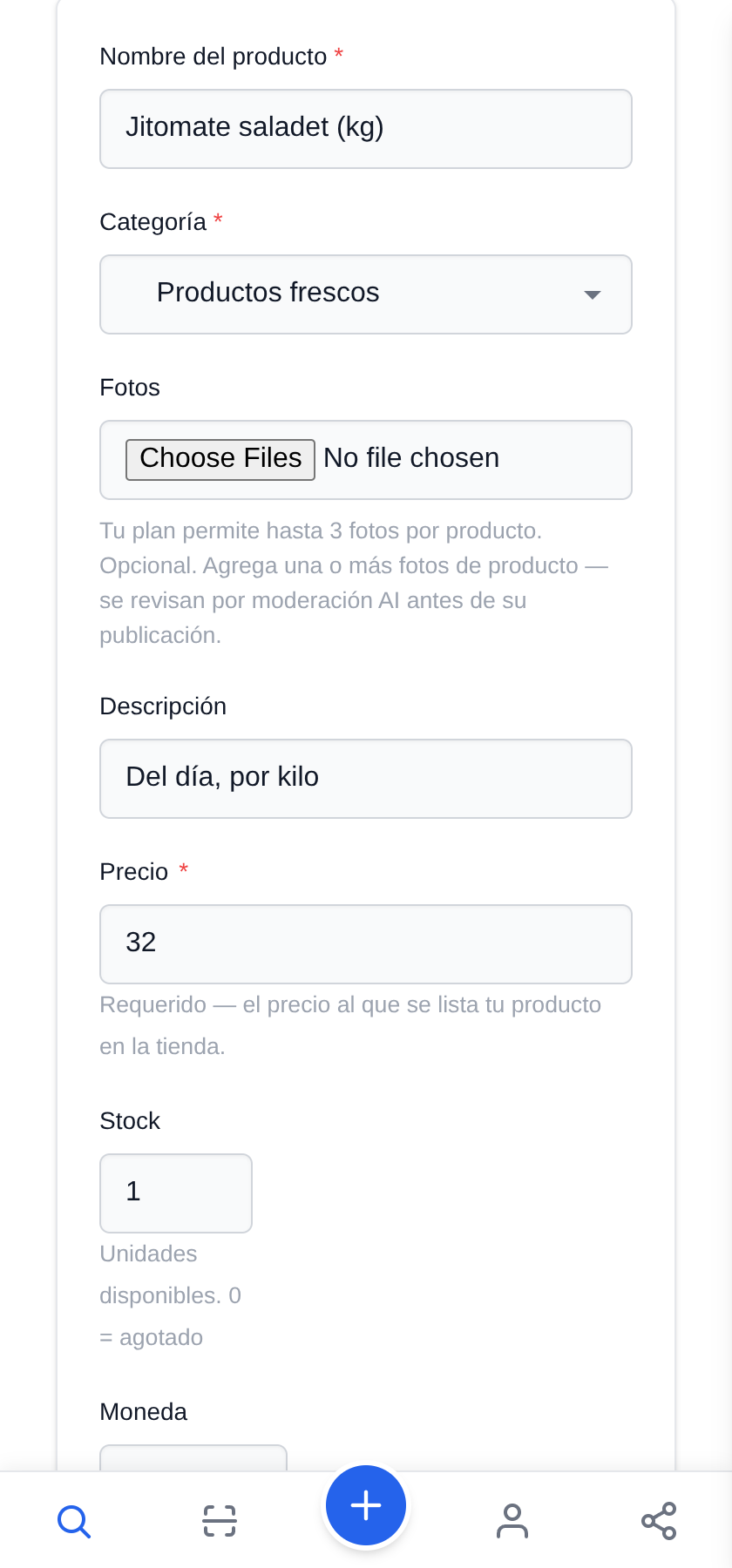The image size is (732, 1568).
Task: Click the Stock label text
Action: (130, 1121)
